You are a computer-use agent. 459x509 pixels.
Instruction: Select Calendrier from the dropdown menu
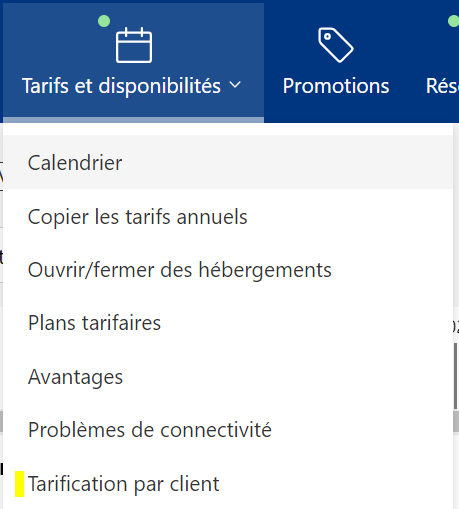click(228, 162)
